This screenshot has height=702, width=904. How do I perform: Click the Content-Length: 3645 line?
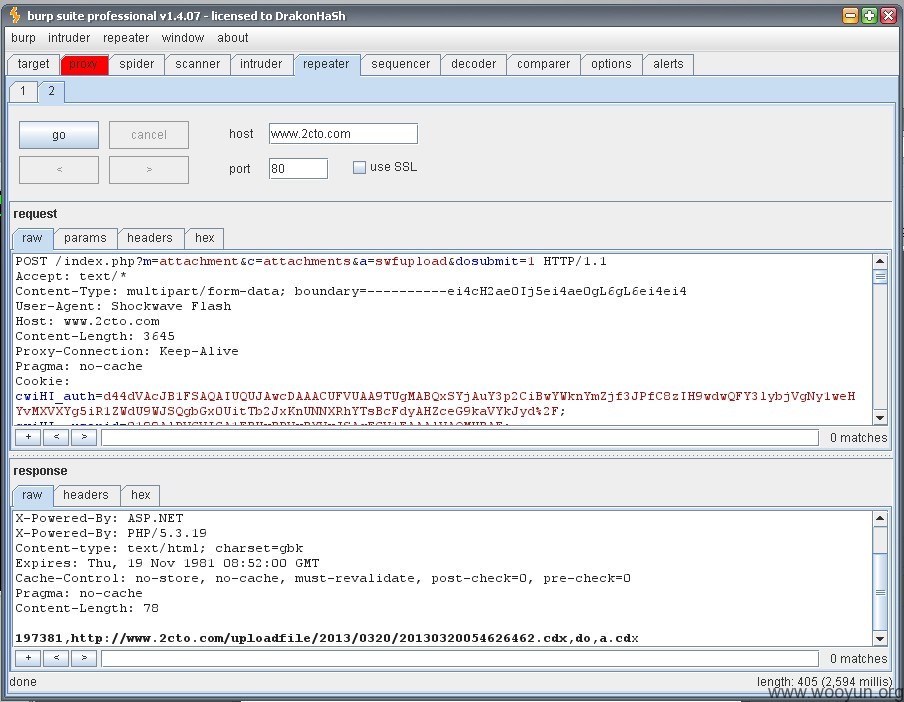(x=95, y=337)
